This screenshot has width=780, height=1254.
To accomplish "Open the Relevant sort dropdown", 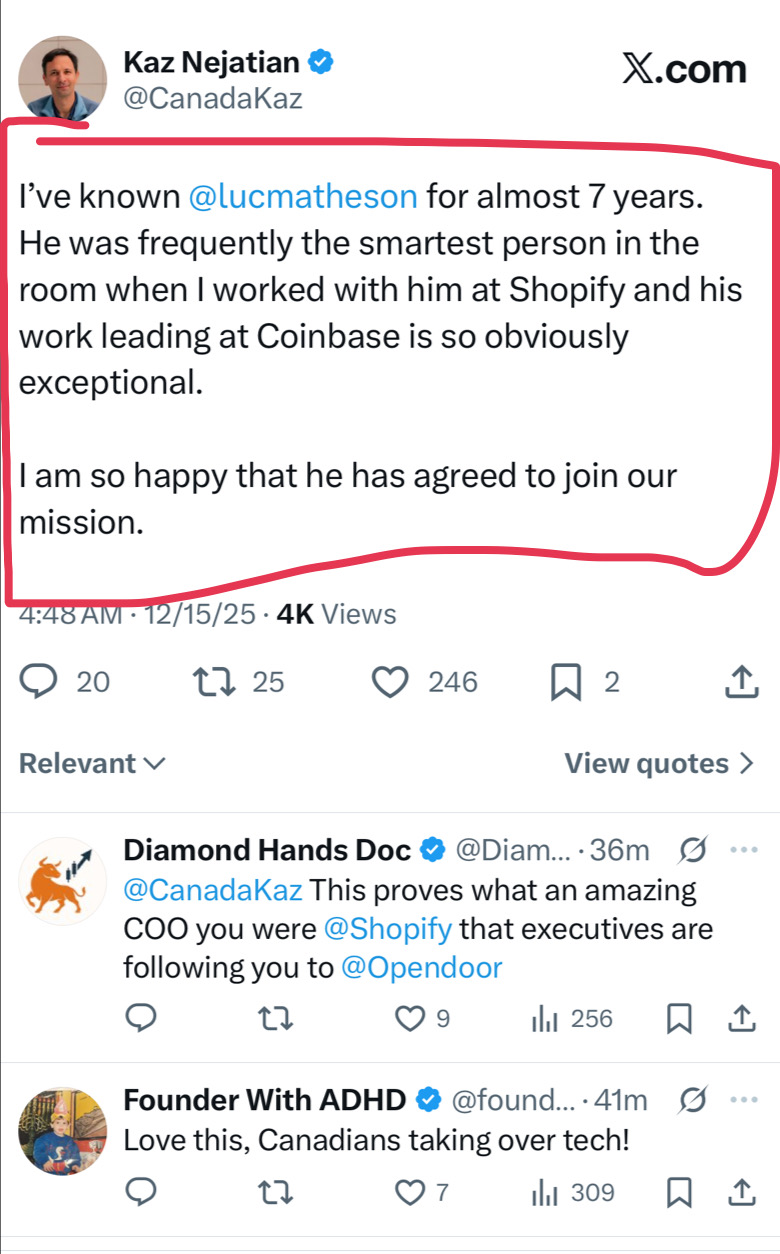I will coord(92,764).
